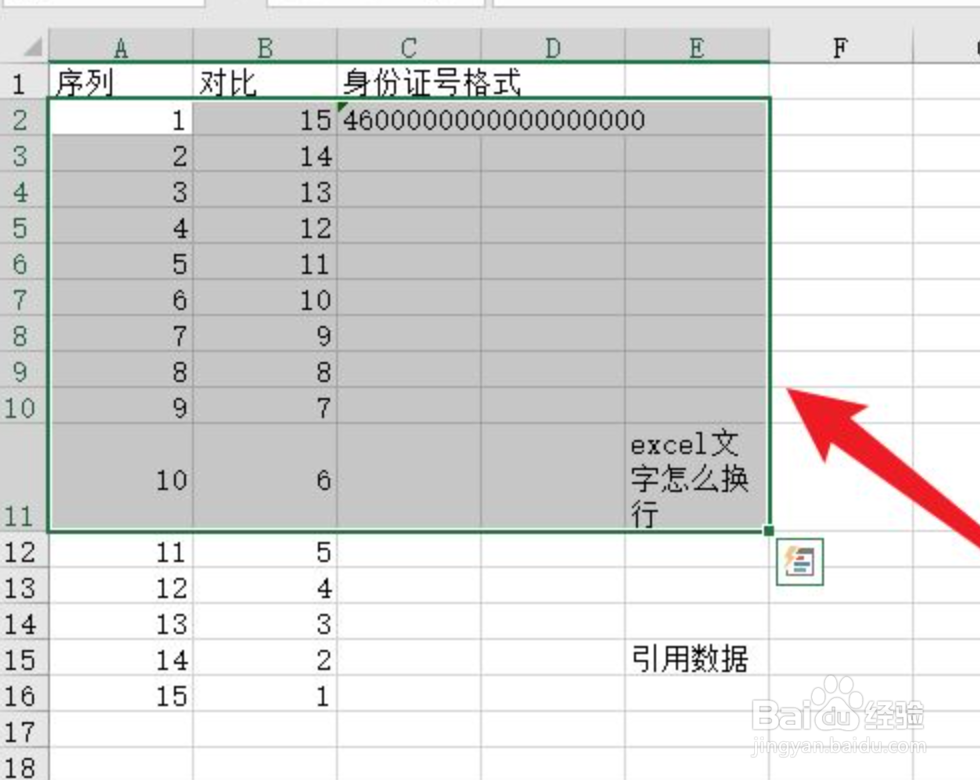Image resolution: width=980 pixels, height=780 pixels.
Task: Select row 15 header
Action: pyautogui.click(x=24, y=659)
